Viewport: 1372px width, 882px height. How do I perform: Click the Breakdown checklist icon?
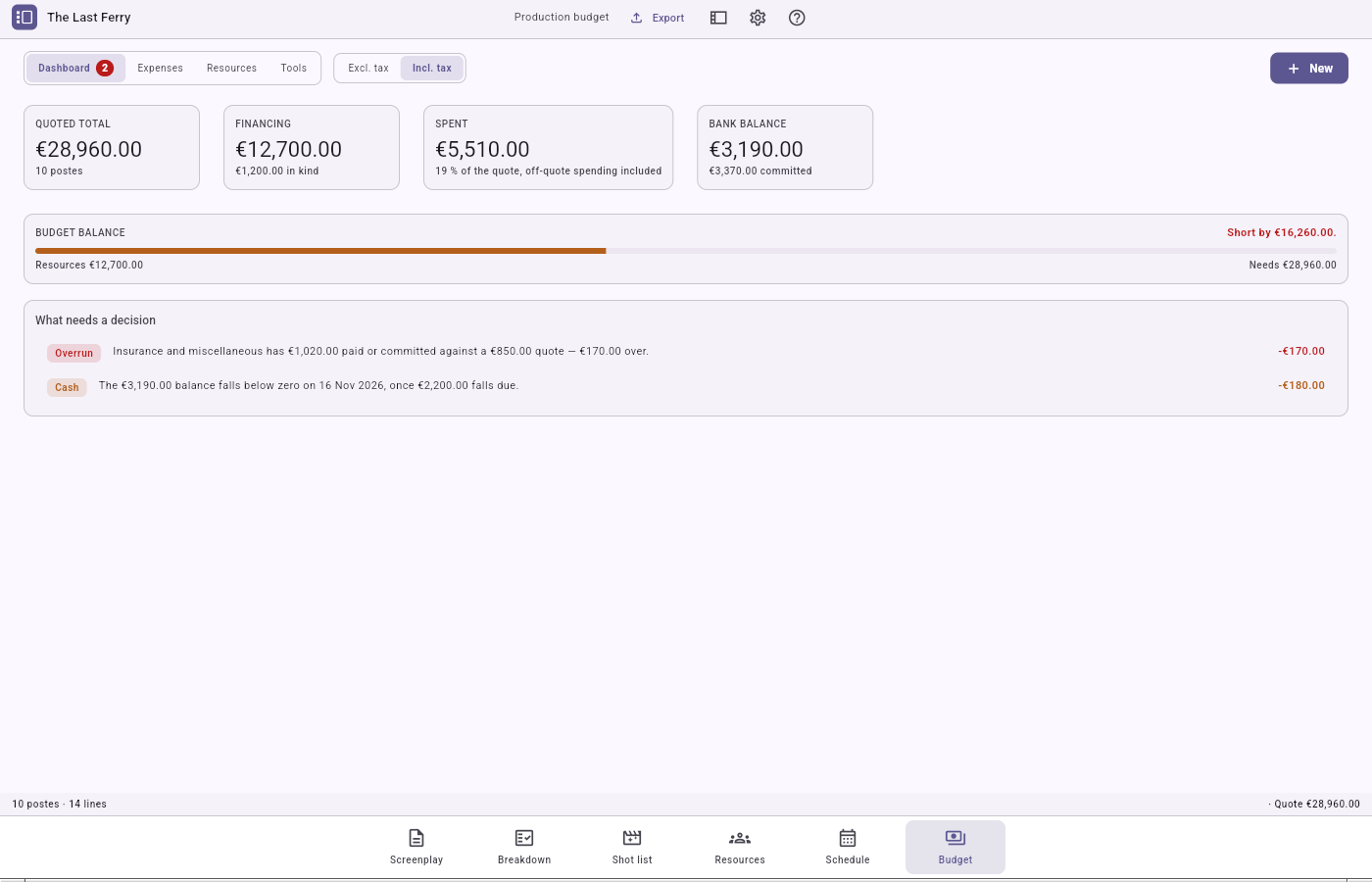tap(524, 838)
